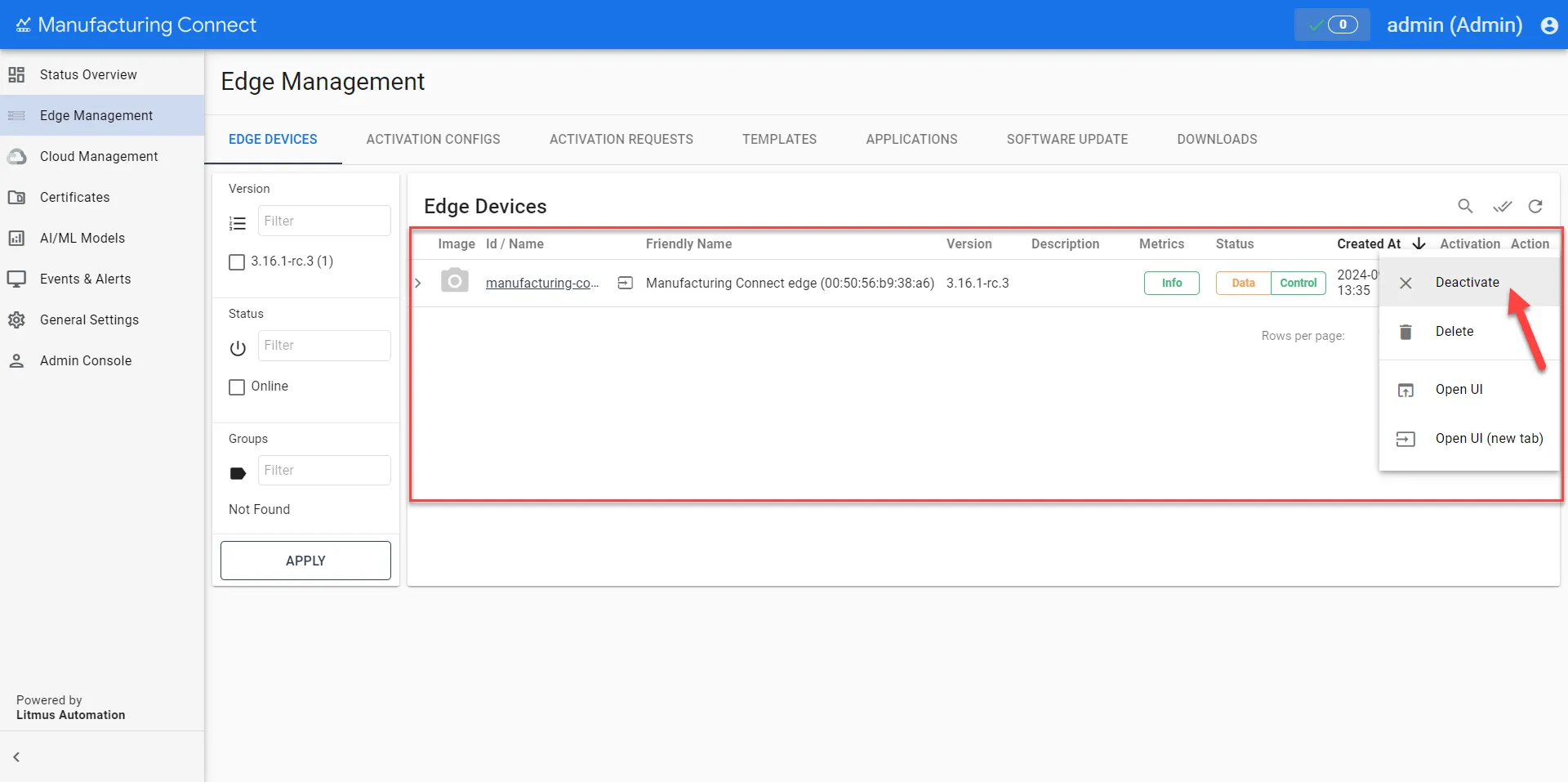Check the Online status checkbox

pos(237,387)
